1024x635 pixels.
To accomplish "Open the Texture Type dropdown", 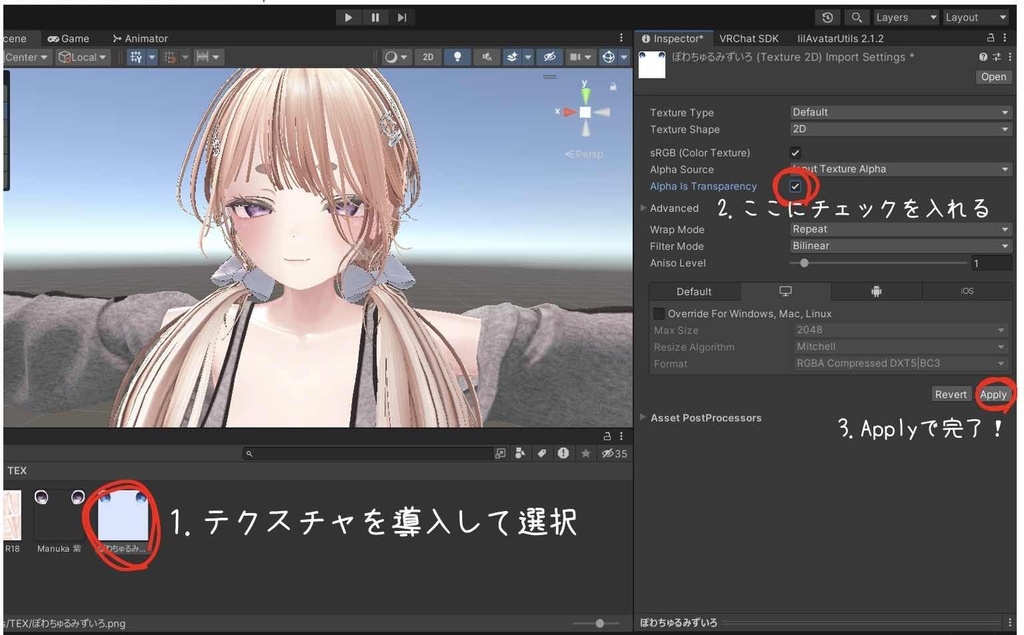I will [900, 112].
